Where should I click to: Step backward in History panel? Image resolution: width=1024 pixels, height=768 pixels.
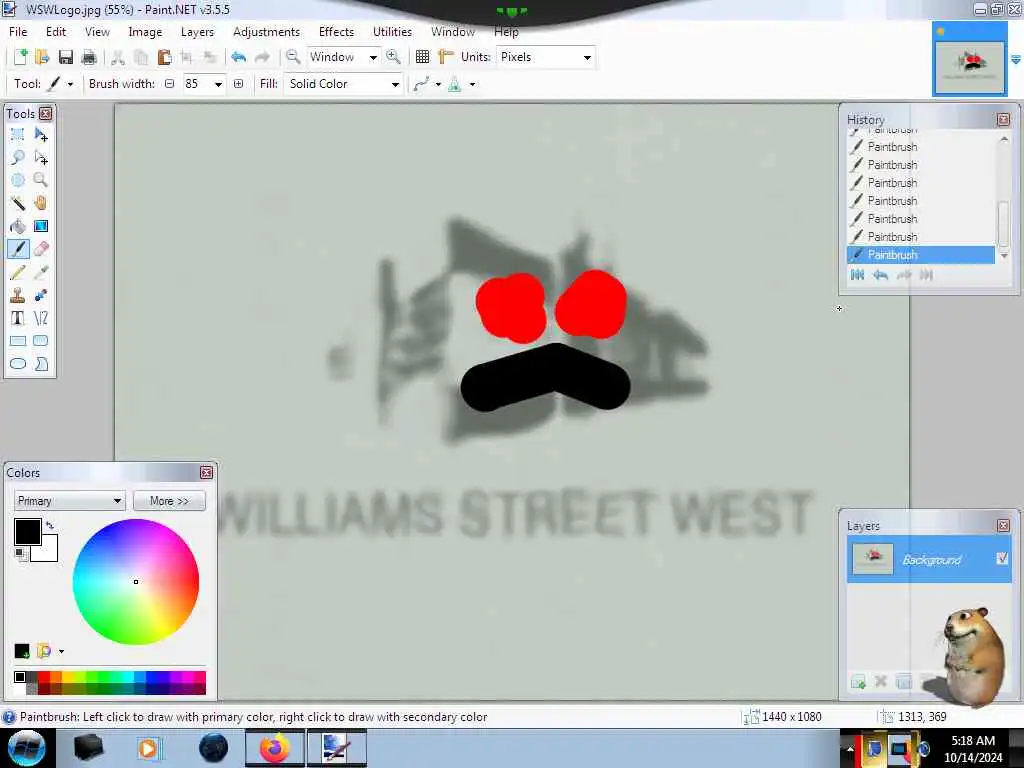(x=880, y=275)
